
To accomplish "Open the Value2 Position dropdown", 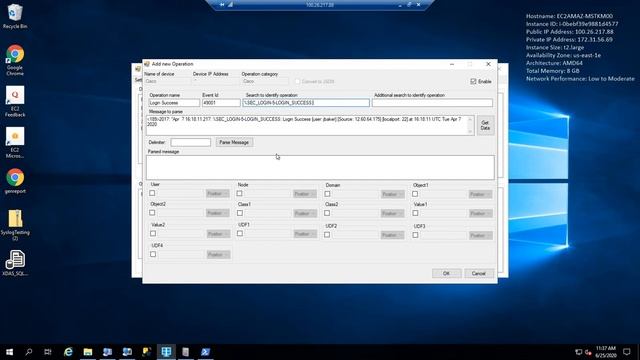I will point(218,234).
